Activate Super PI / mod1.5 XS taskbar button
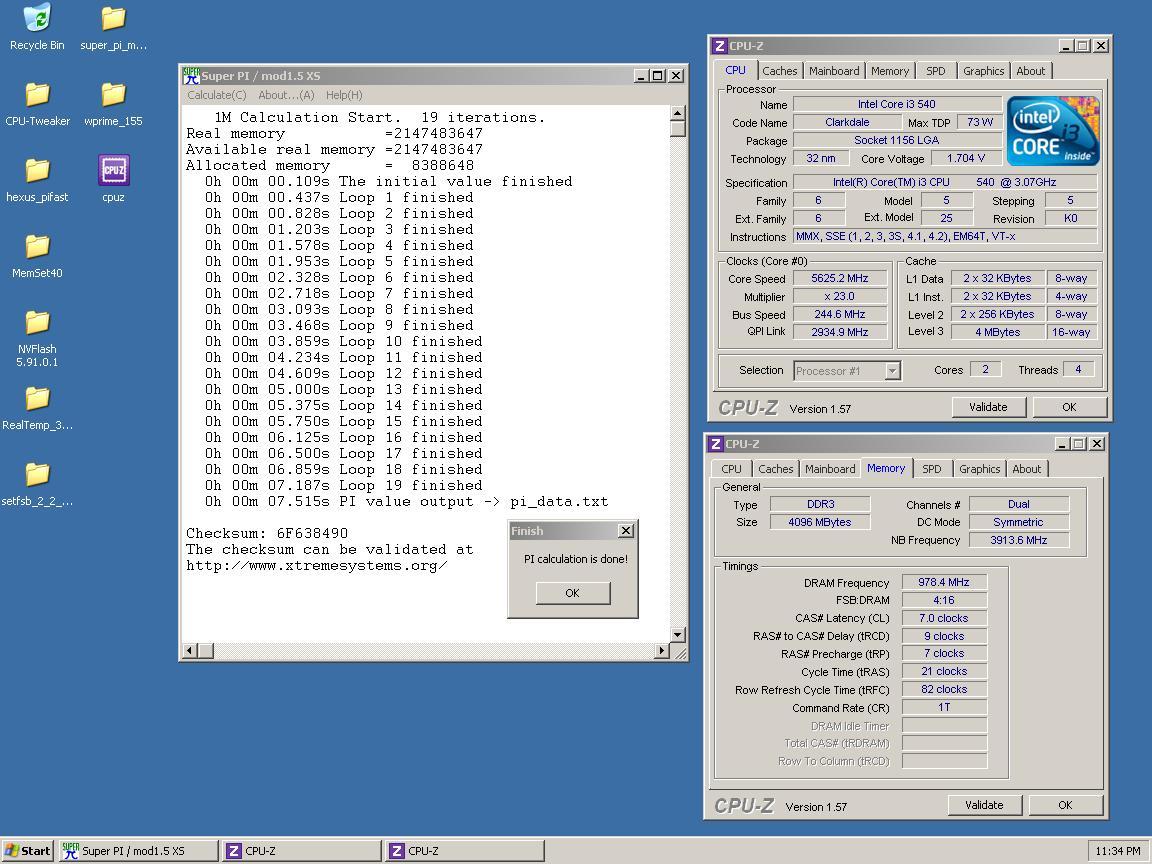Viewport: 1152px width, 864px height. click(x=138, y=851)
